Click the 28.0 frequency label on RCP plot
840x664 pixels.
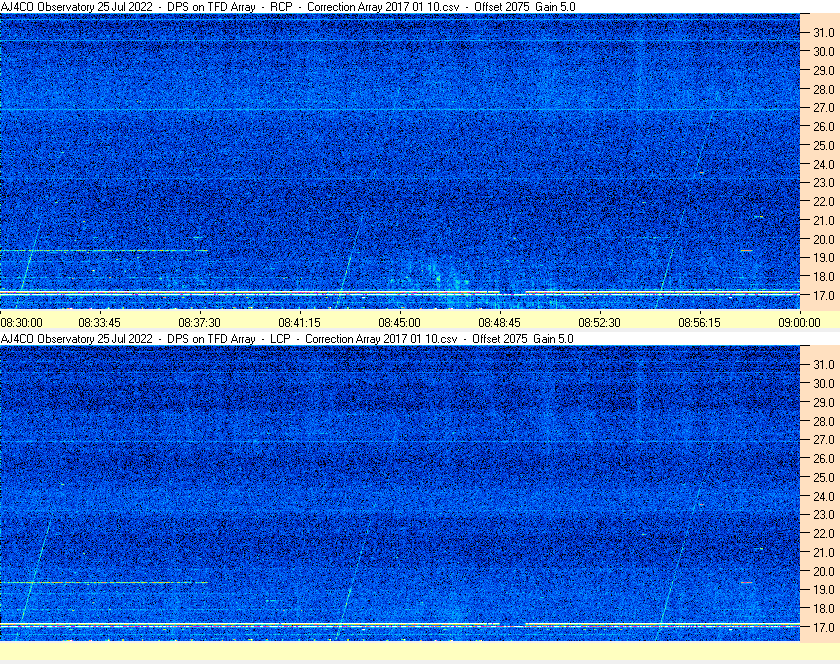coord(824,89)
